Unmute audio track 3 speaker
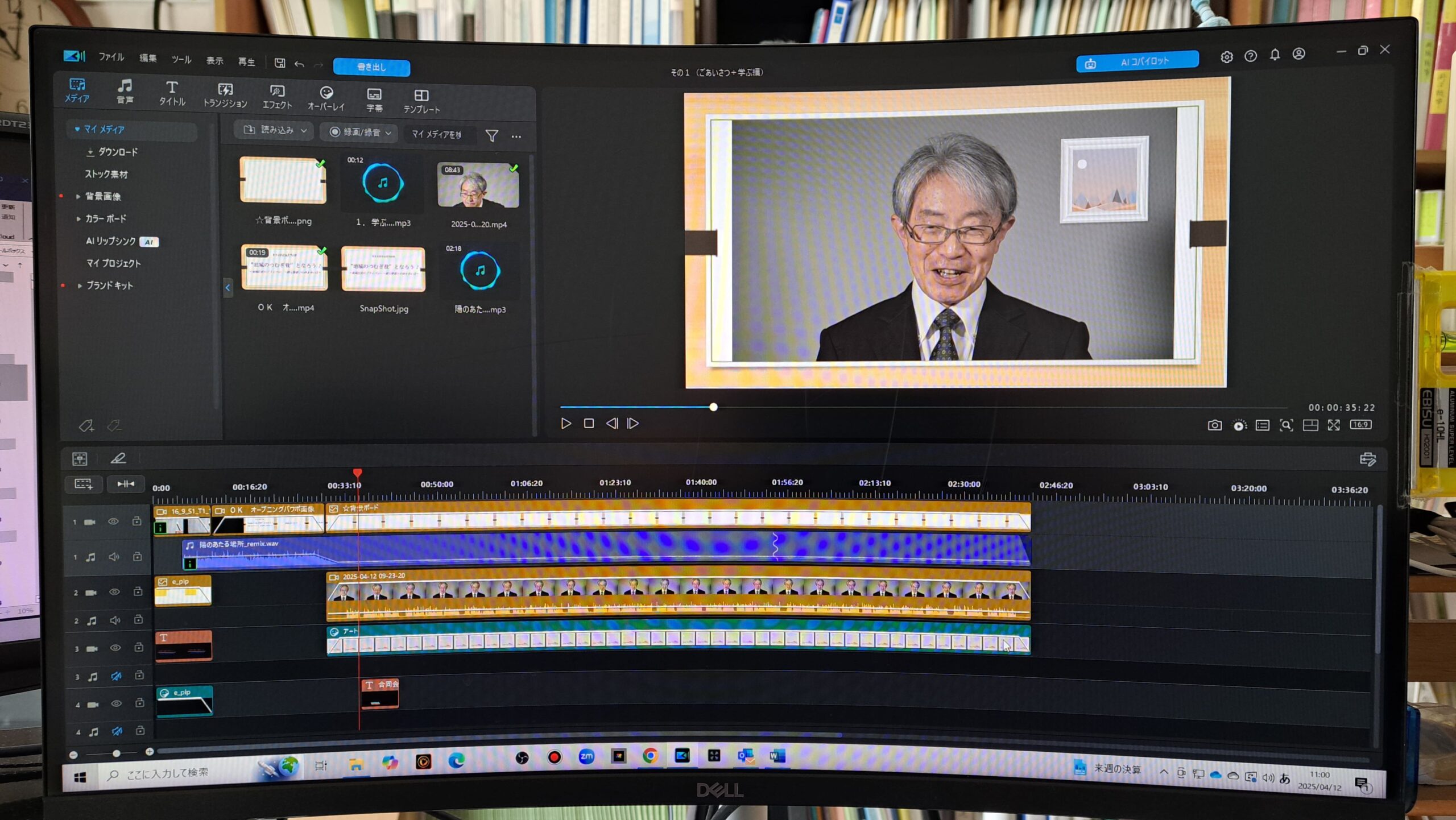Viewport: 1456px width, 820px height. [x=116, y=676]
